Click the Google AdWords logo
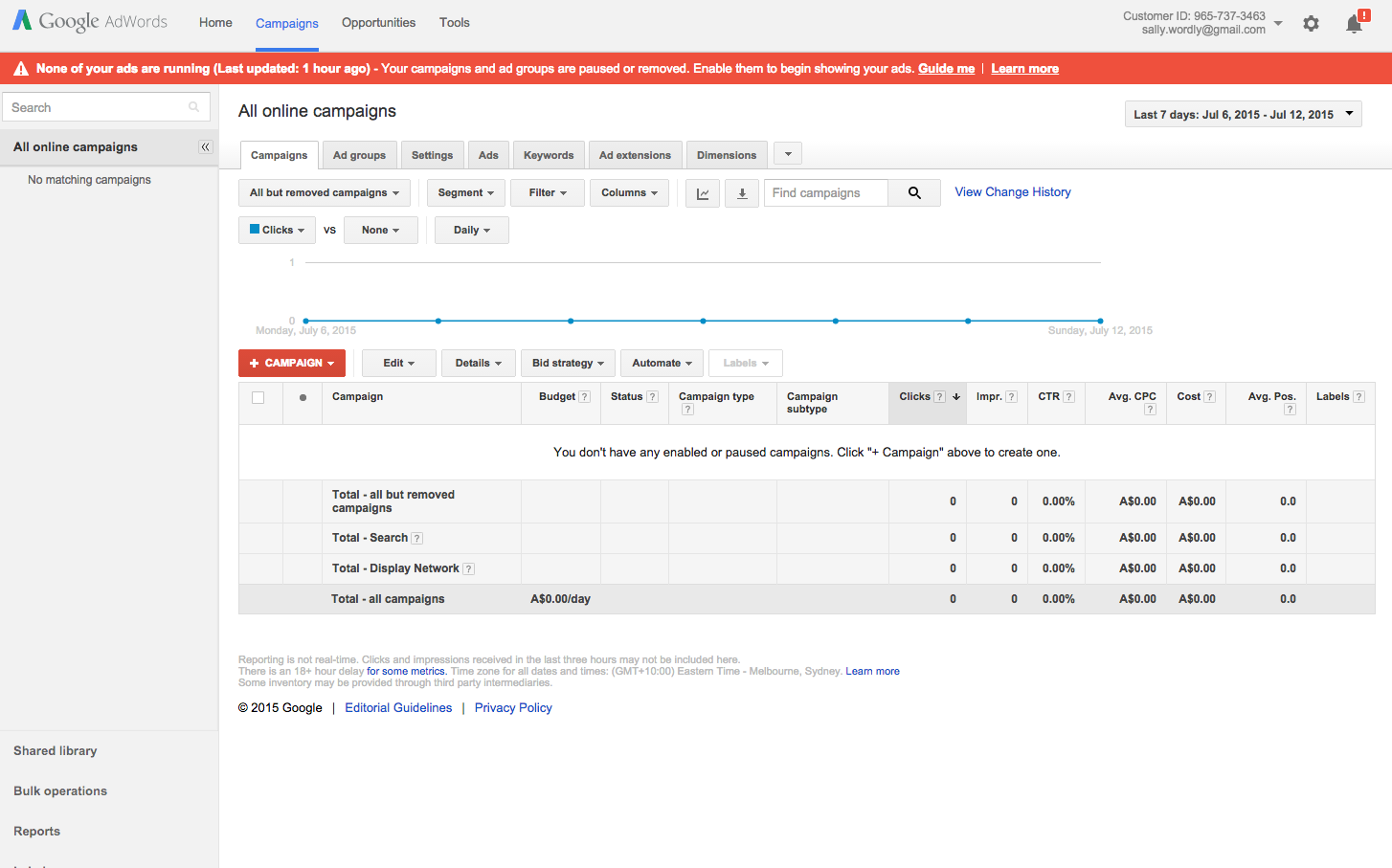The image size is (1392, 868). [x=90, y=22]
